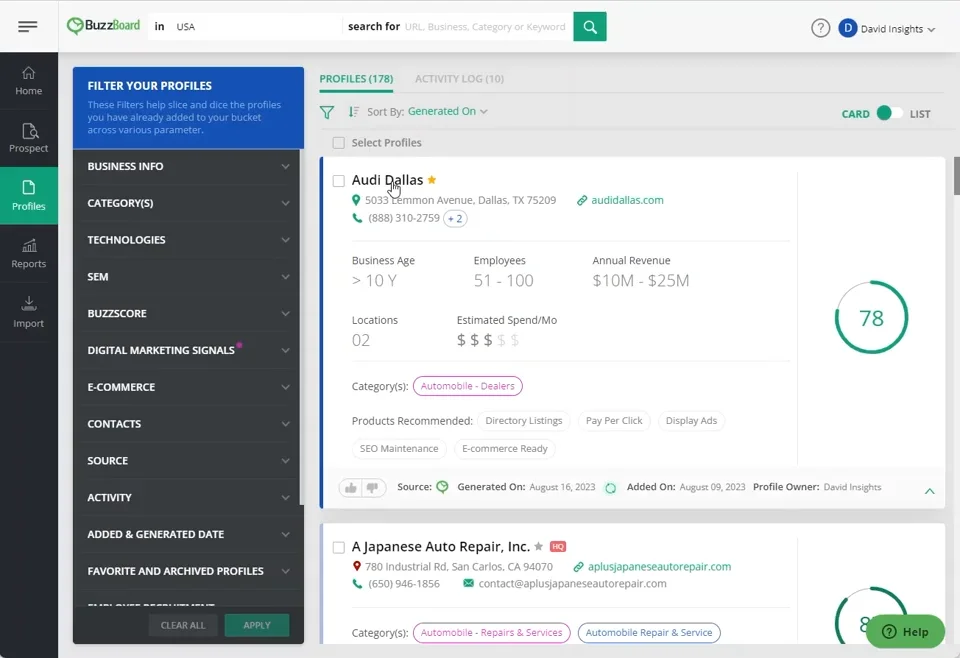Viewport: 960px width, 658px height.
Task: Open the help question mark icon
Action: pos(820,28)
